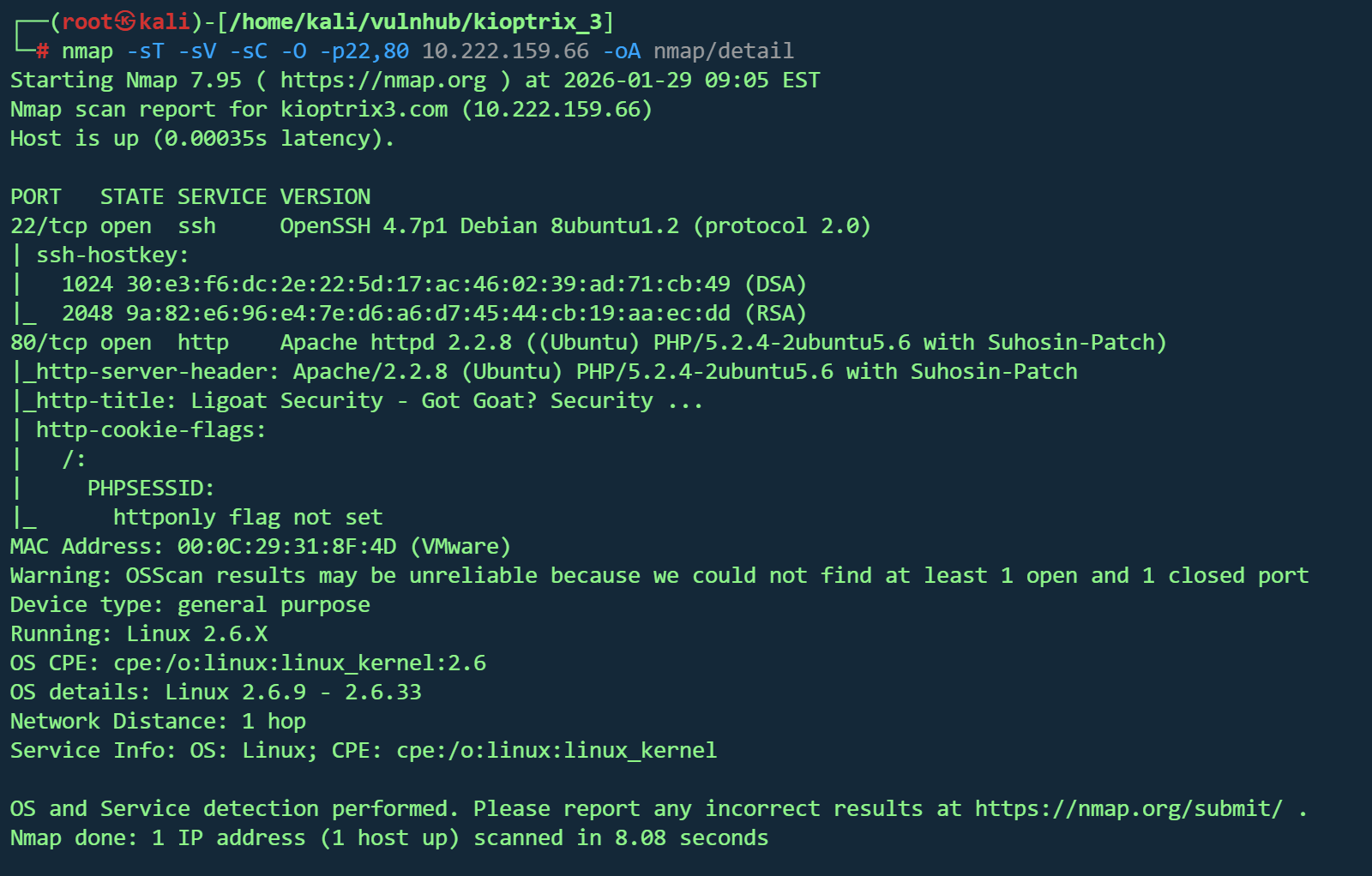This screenshot has width=1372, height=876.
Task: Select the nmap/detail output path
Action: [x=723, y=51]
